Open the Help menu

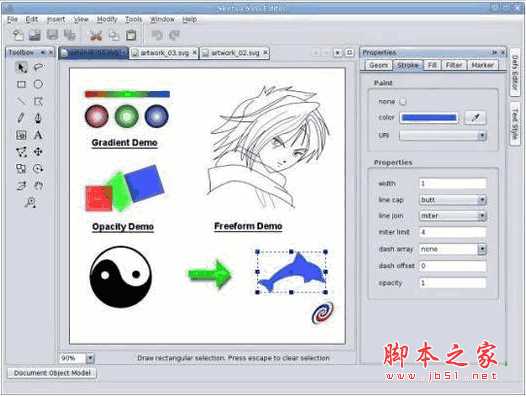click(x=190, y=19)
